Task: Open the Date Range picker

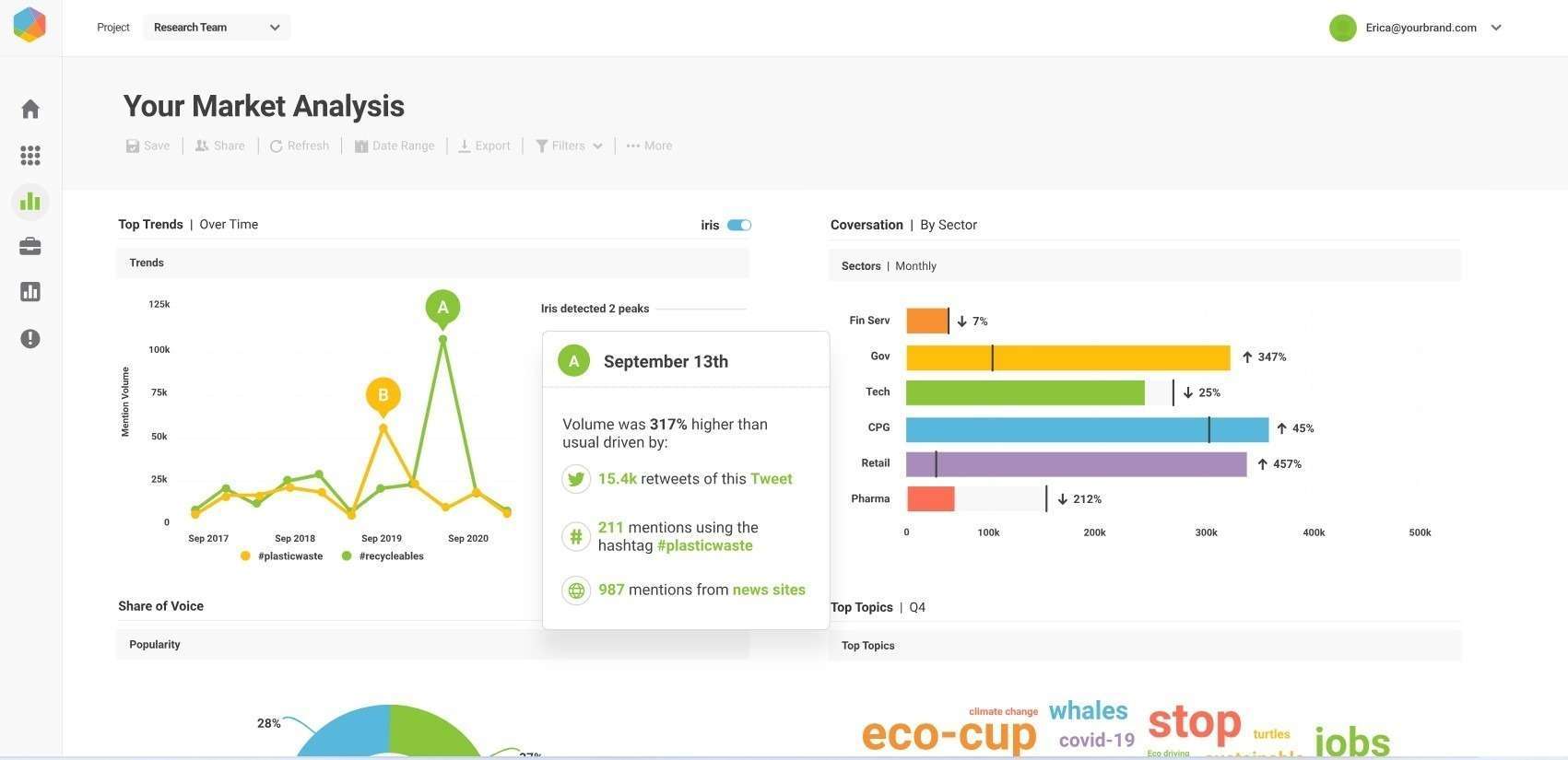Action: pos(395,146)
